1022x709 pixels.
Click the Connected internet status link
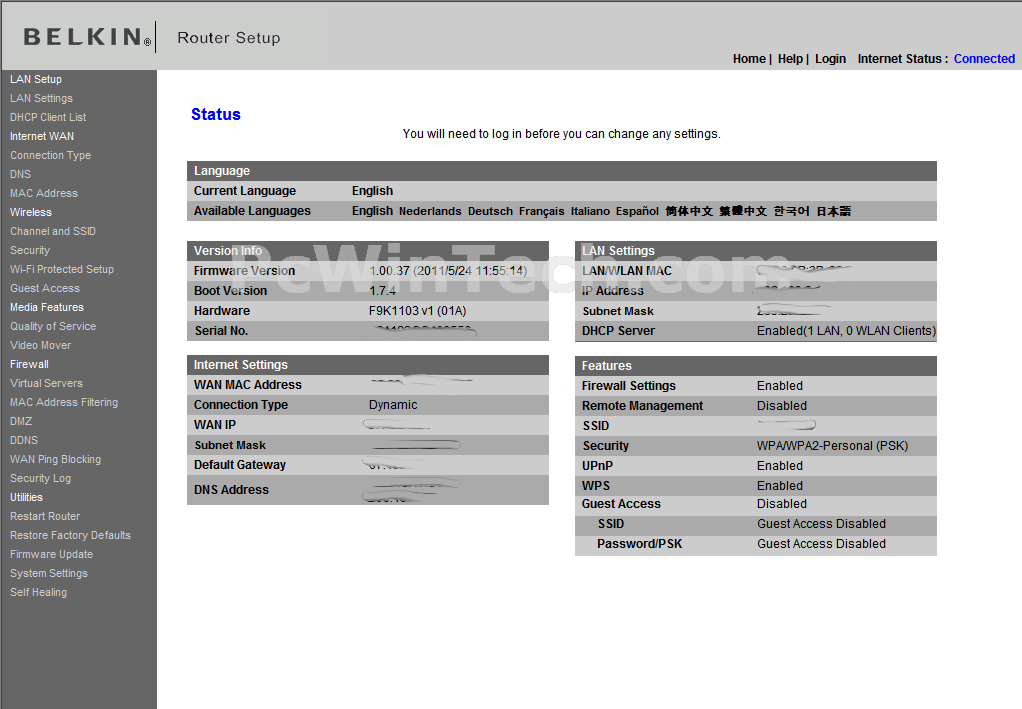pyautogui.click(x=984, y=59)
